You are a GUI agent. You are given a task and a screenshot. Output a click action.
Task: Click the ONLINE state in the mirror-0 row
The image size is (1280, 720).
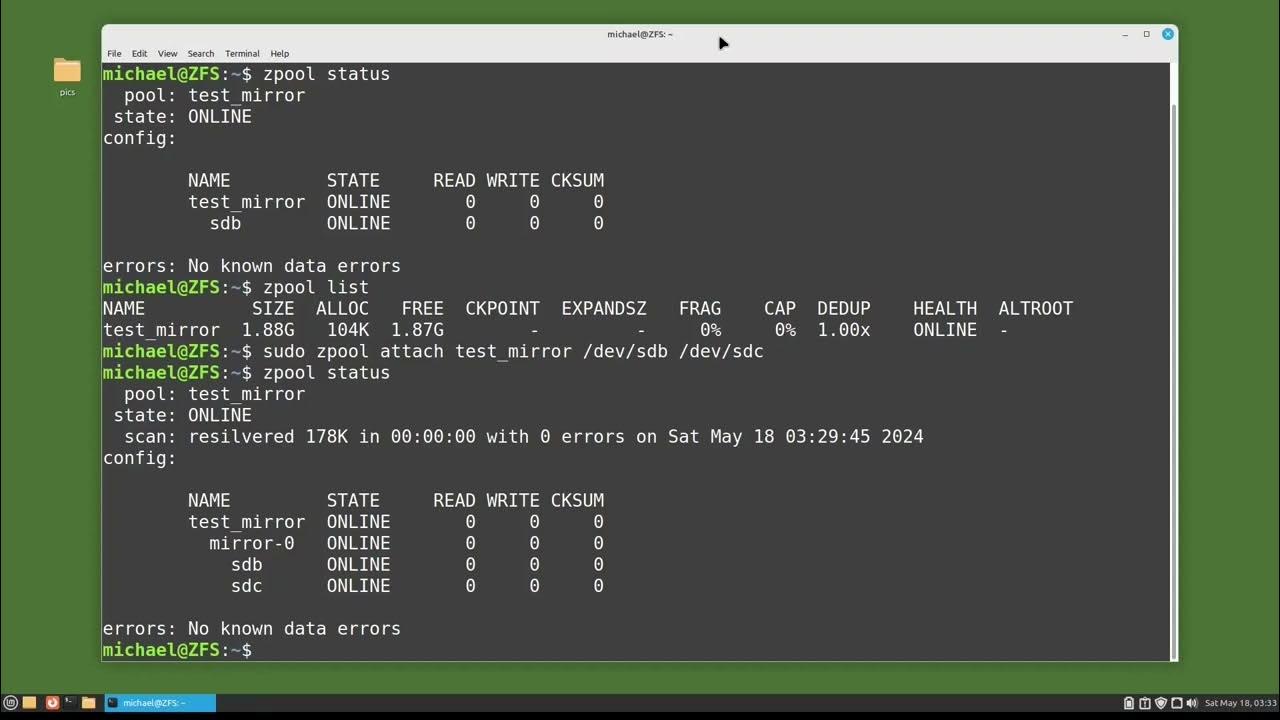coord(358,543)
